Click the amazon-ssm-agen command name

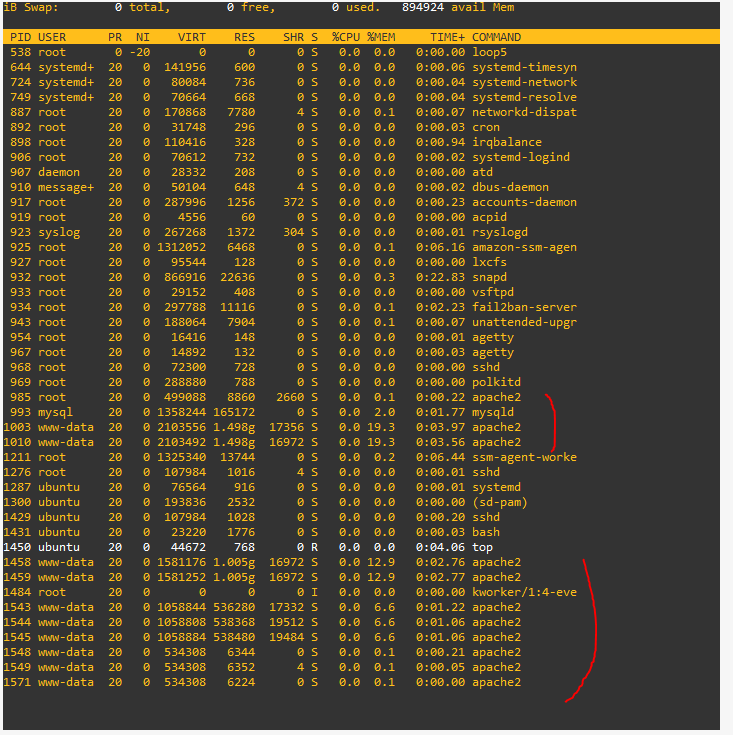(x=524, y=247)
